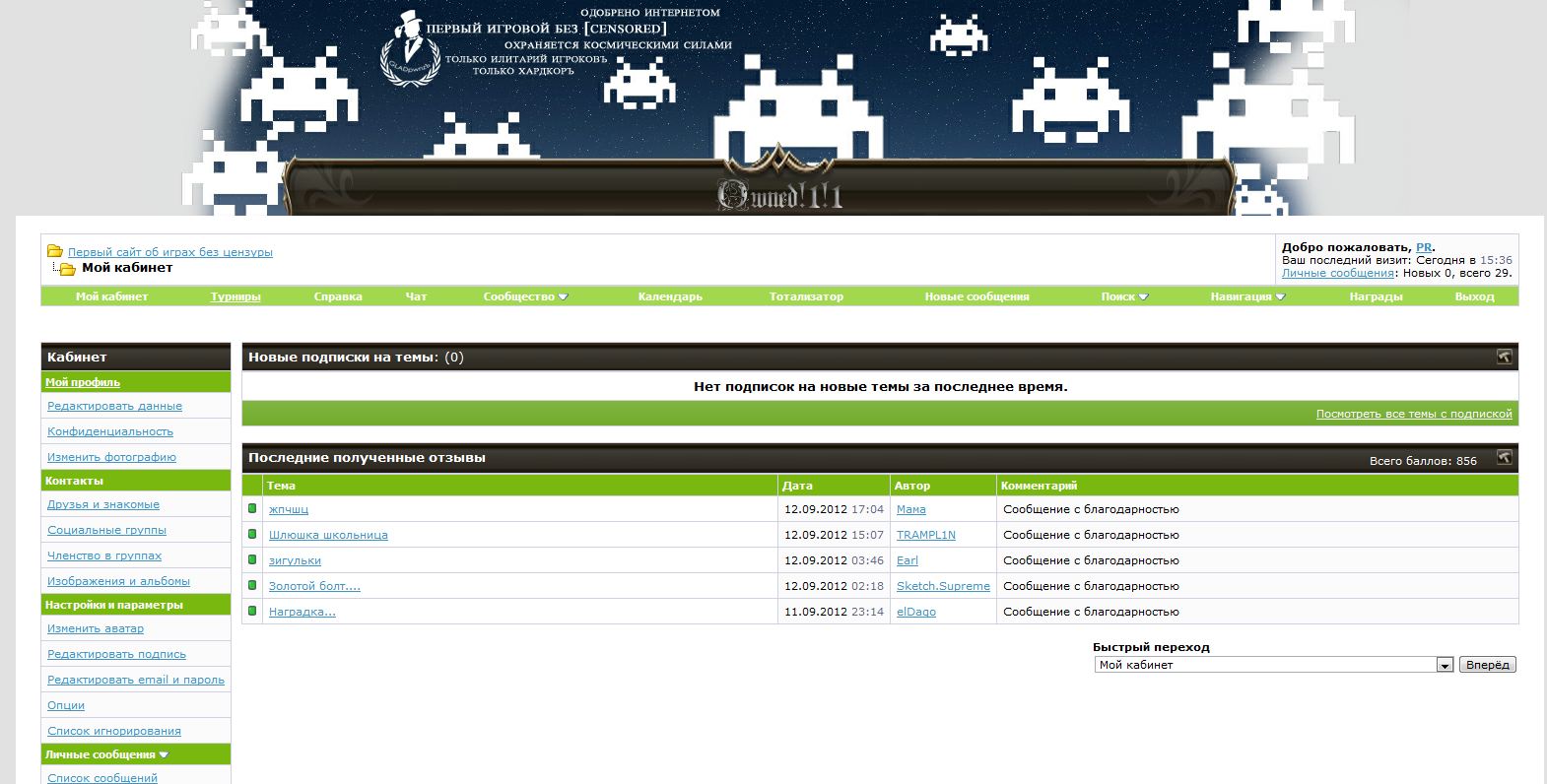1547x784 pixels.
Task: Collapse the new topic subscriptions panel
Action: click(x=1504, y=357)
